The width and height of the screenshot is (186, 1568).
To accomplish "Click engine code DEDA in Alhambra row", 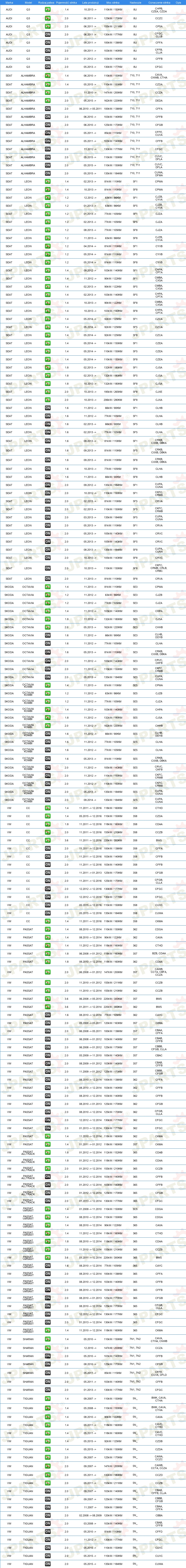I will point(159,100).
